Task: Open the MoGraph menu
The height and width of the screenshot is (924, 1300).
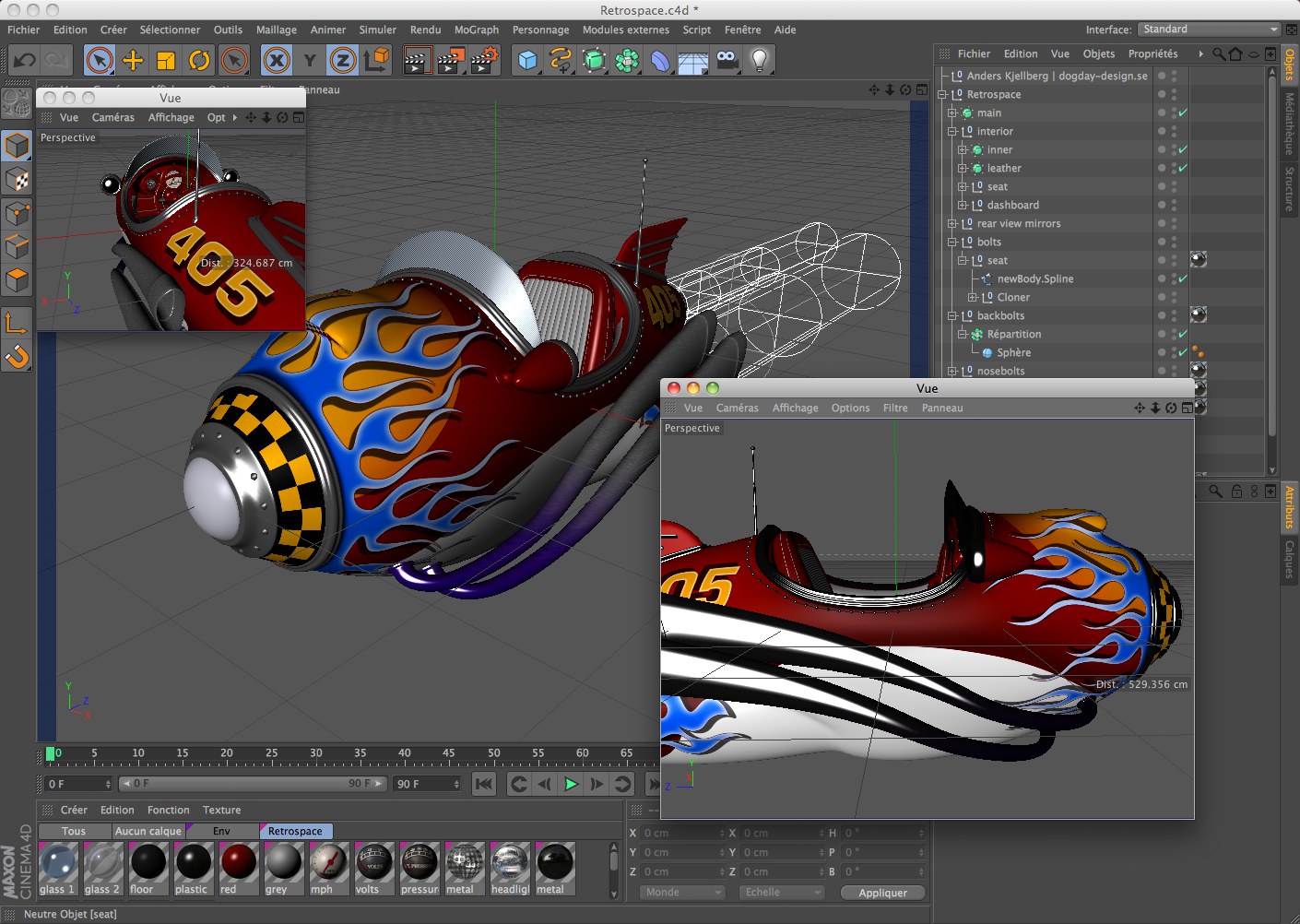Action: pyautogui.click(x=476, y=30)
